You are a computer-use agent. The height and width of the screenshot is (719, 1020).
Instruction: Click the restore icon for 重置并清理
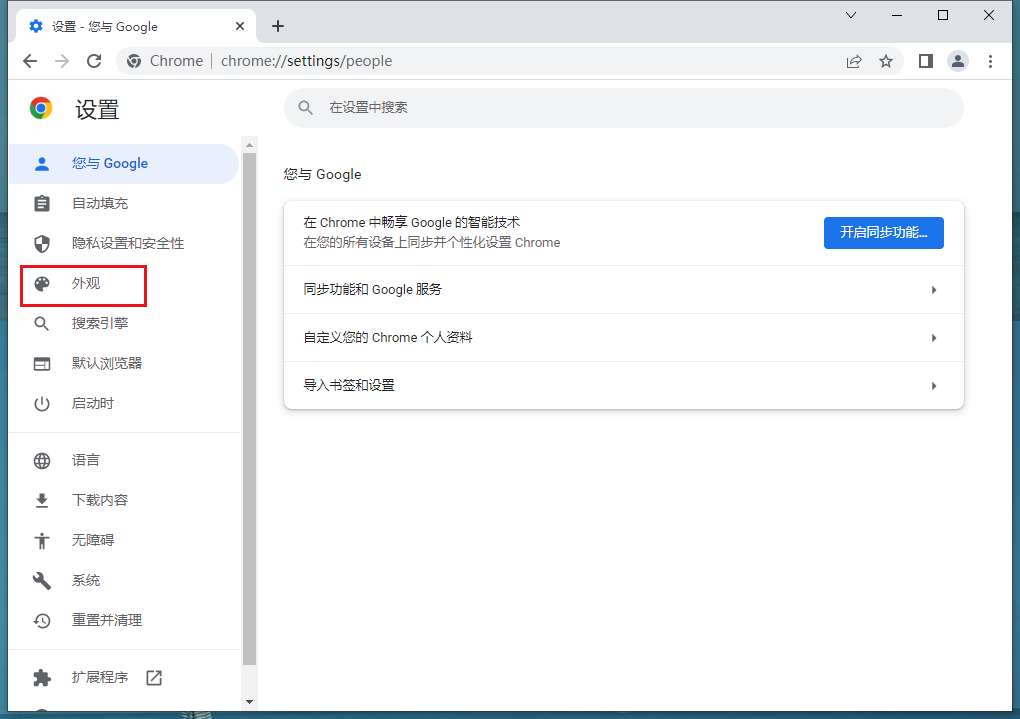[x=42, y=621]
